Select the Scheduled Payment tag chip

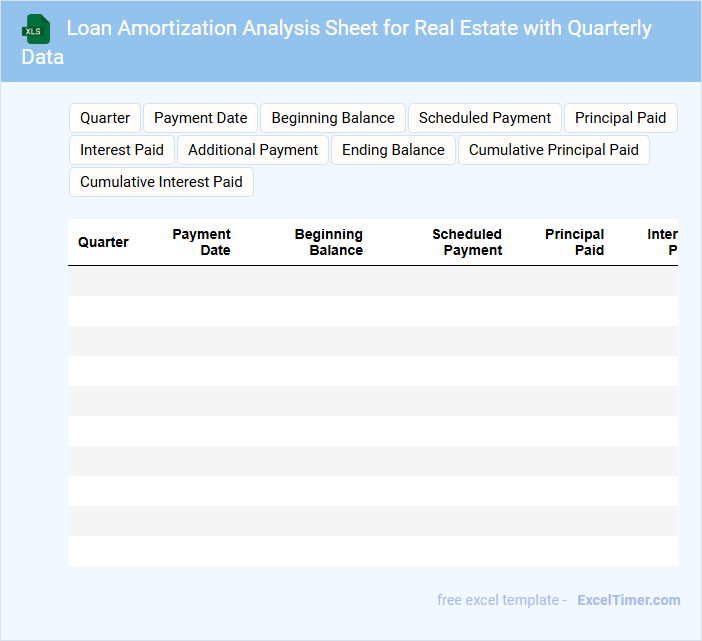click(x=484, y=118)
